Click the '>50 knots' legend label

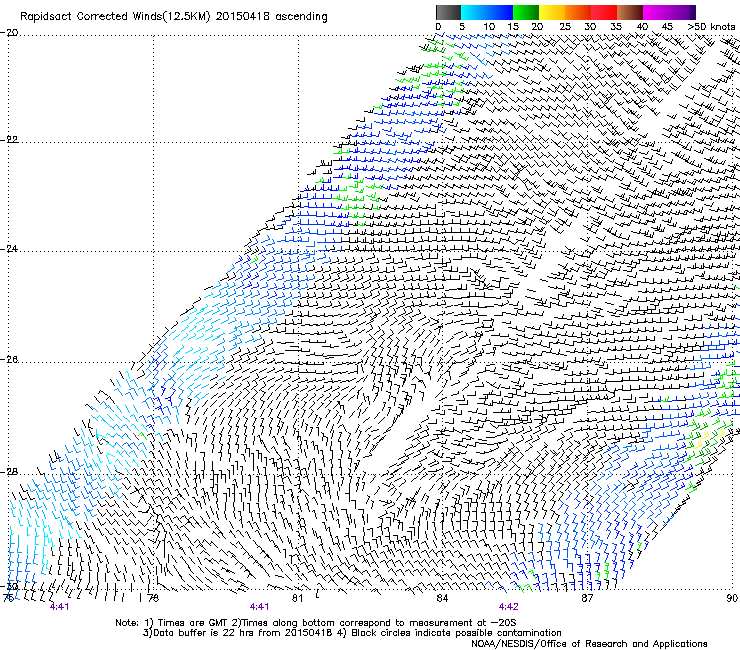711,27
